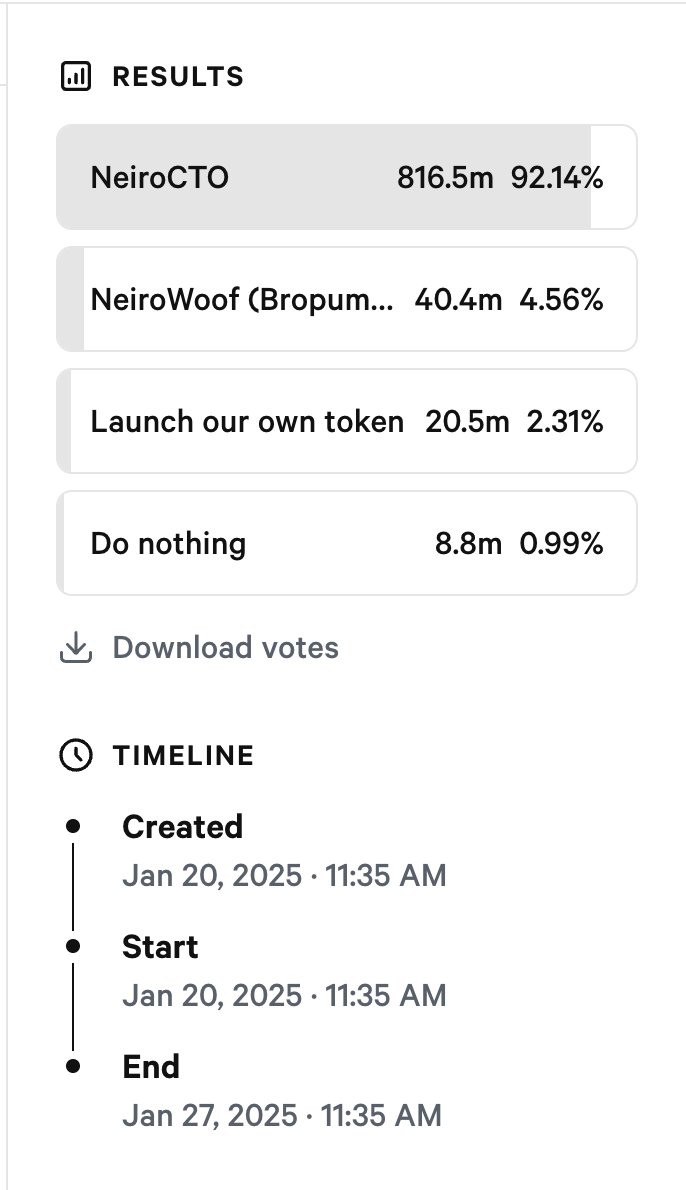Click the Start bullet on the timeline
Screen dimensions: 686x1190
[x=73, y=946]
